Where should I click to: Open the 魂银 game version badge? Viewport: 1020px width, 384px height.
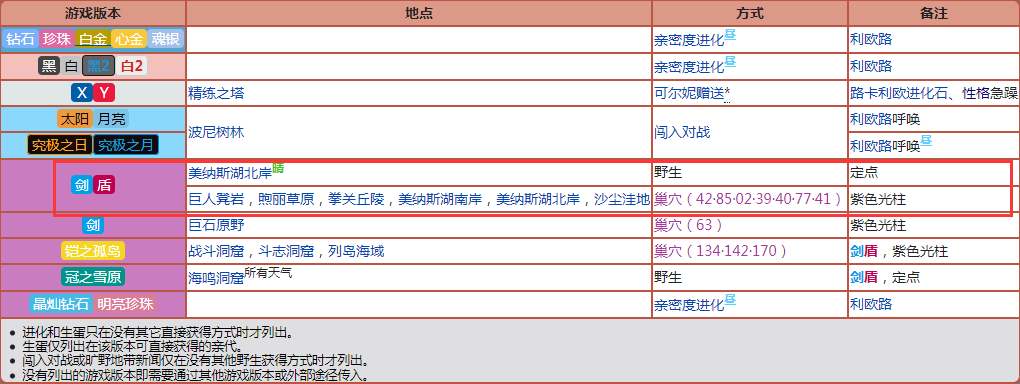pos(165,39)
